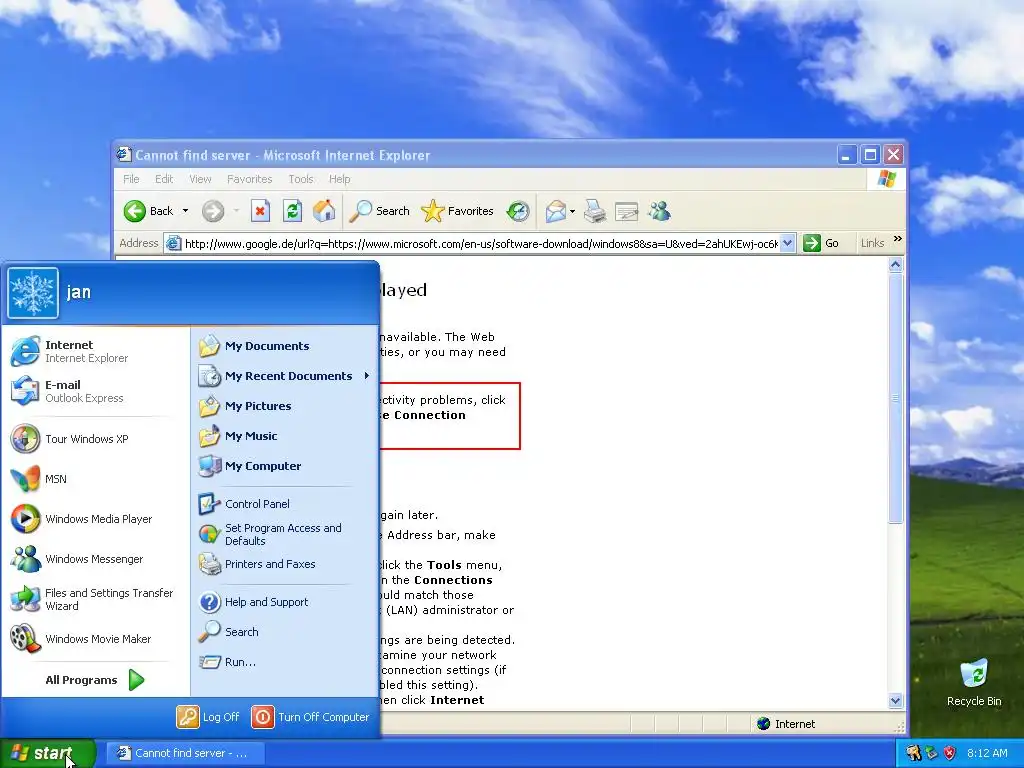Click the scroll up arrow of page
Viewport: 1024px width, 768px height.
[896, 264]
